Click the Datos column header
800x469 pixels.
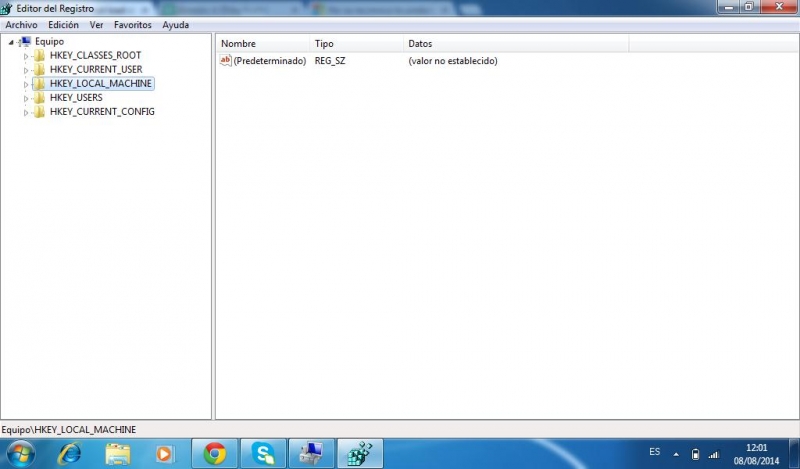tap(515, 44)
